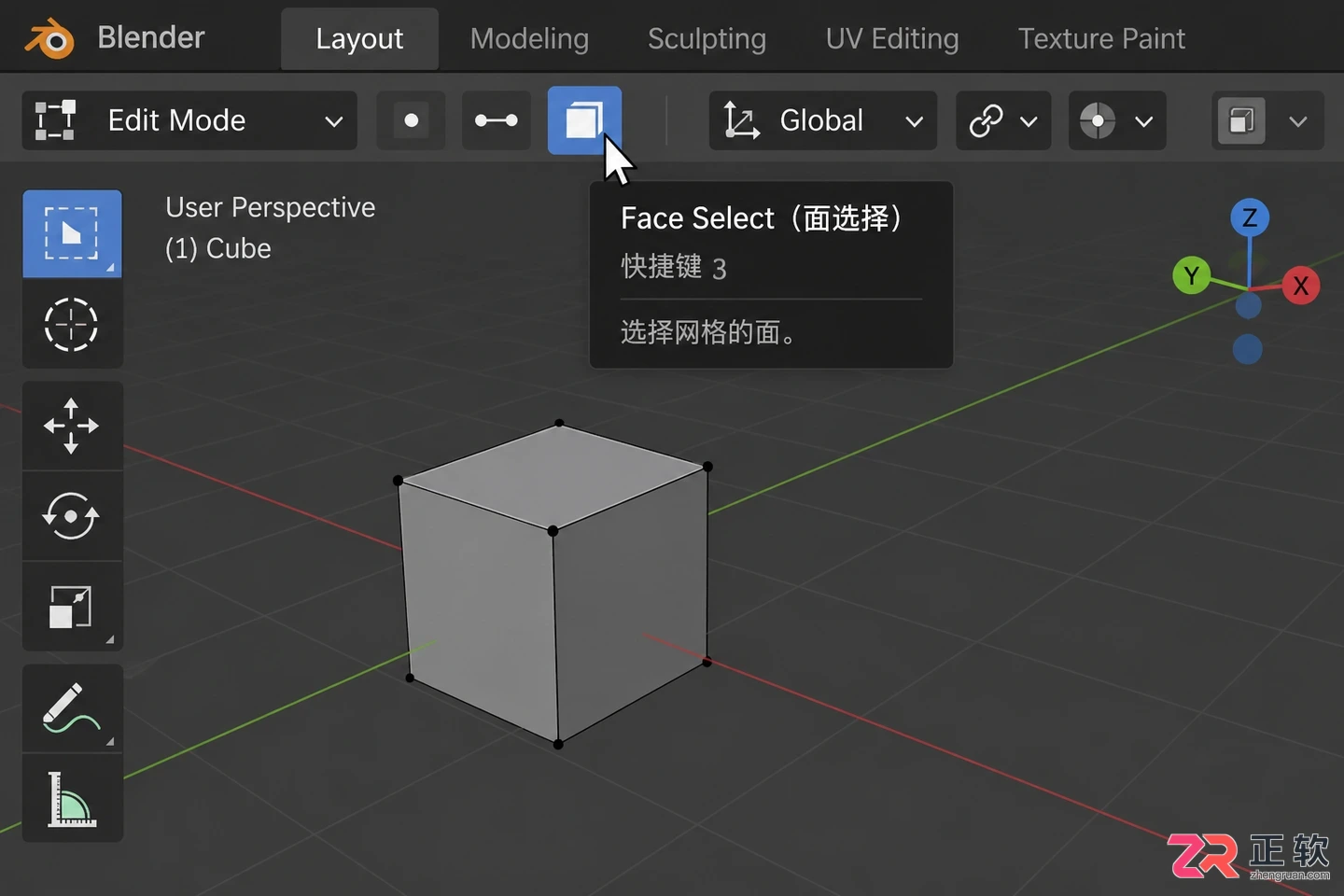Open the Modeling workspace tab
The height and width of the screenshot is (896, 1344).
pos(529,39)
